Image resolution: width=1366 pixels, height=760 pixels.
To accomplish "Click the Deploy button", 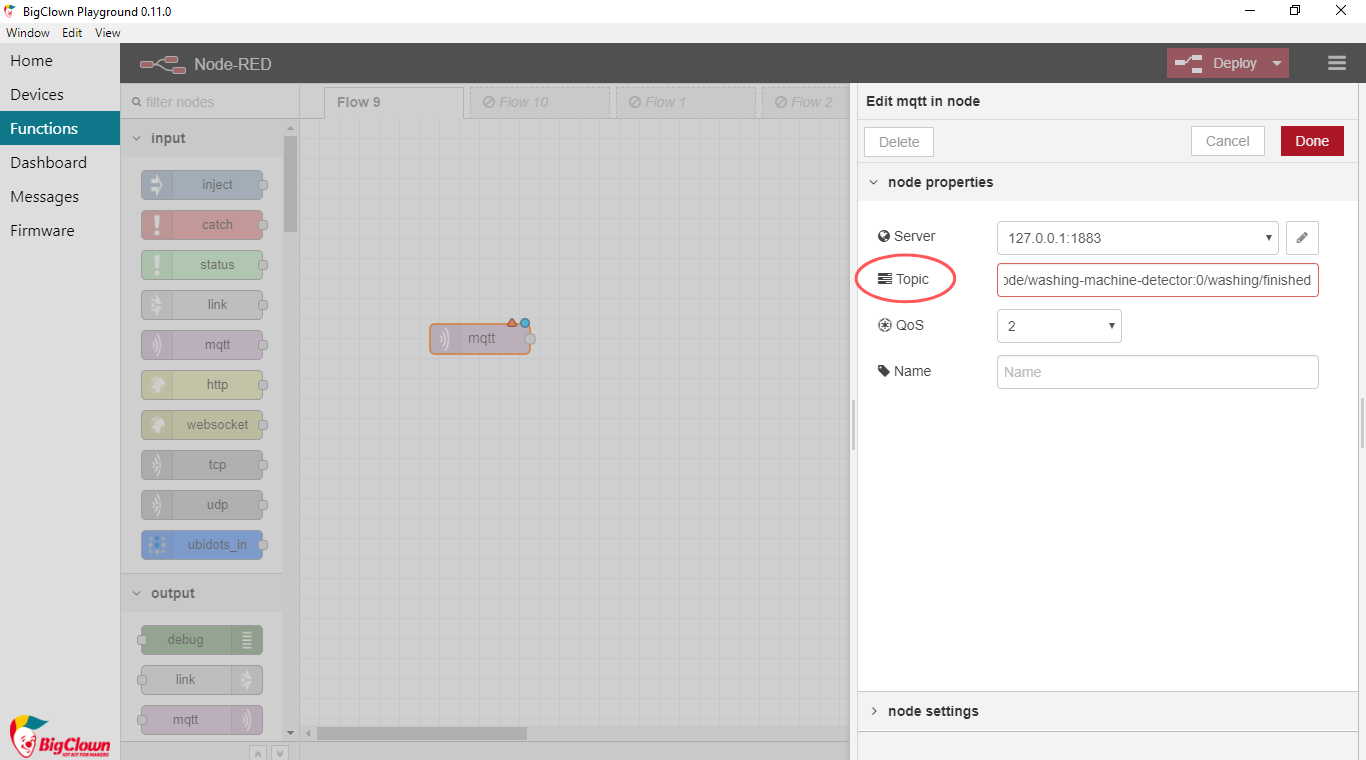I will pyautogui.click(x=1217, y=63).
